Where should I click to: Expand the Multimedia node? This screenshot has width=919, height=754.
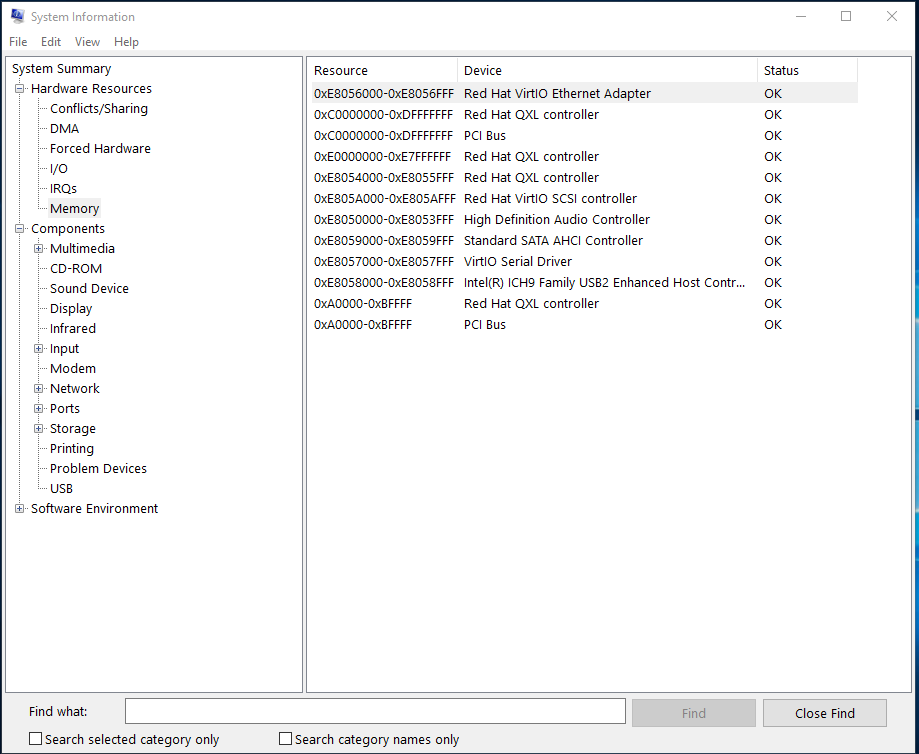point(39,249)
